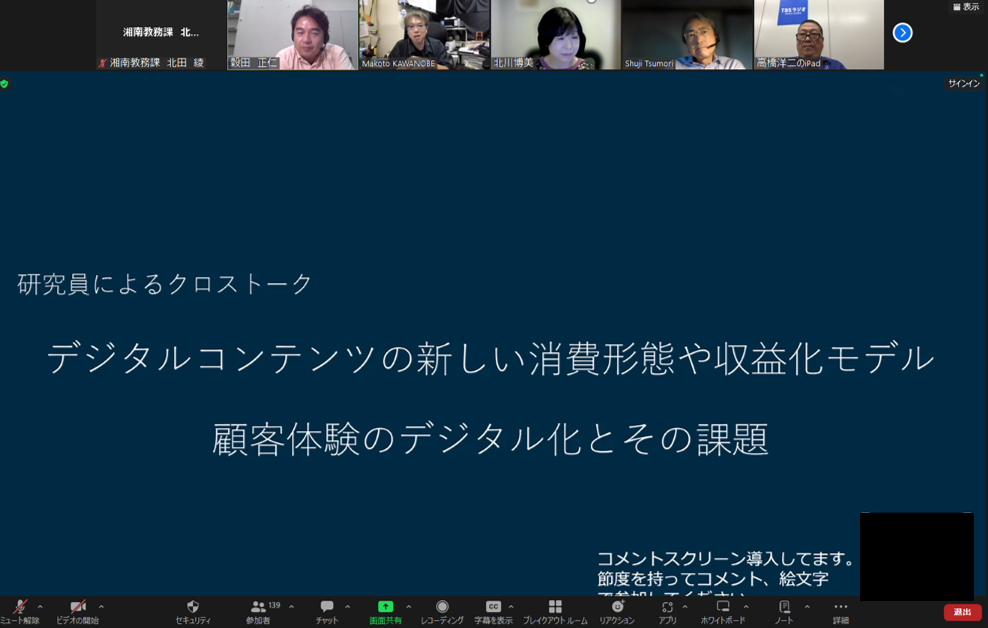The height and width of the screenshot is (628, 988).
Task: Open the Apps (アプリ) icon
Action: click(667, 609)
